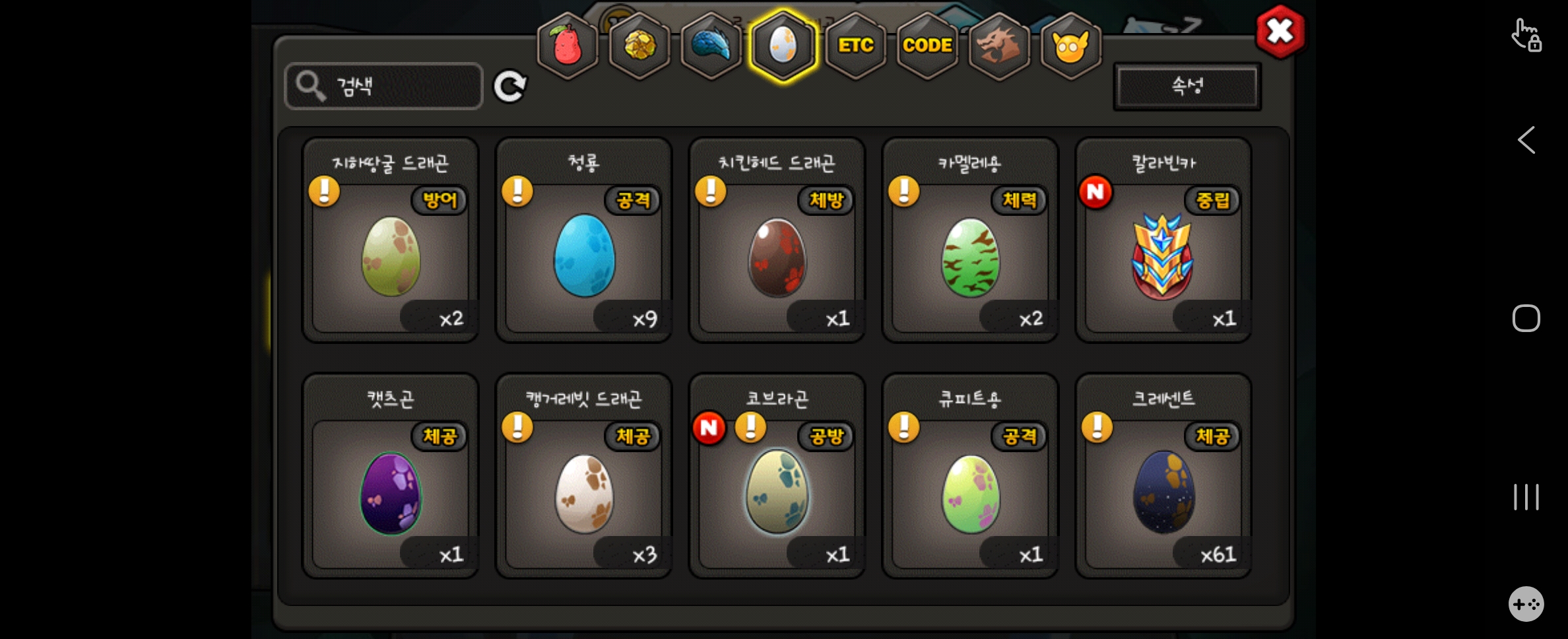Screen dimensions: 1568x639
Task: Open the blue dragon wing category tab
Action: click(711, 46)
